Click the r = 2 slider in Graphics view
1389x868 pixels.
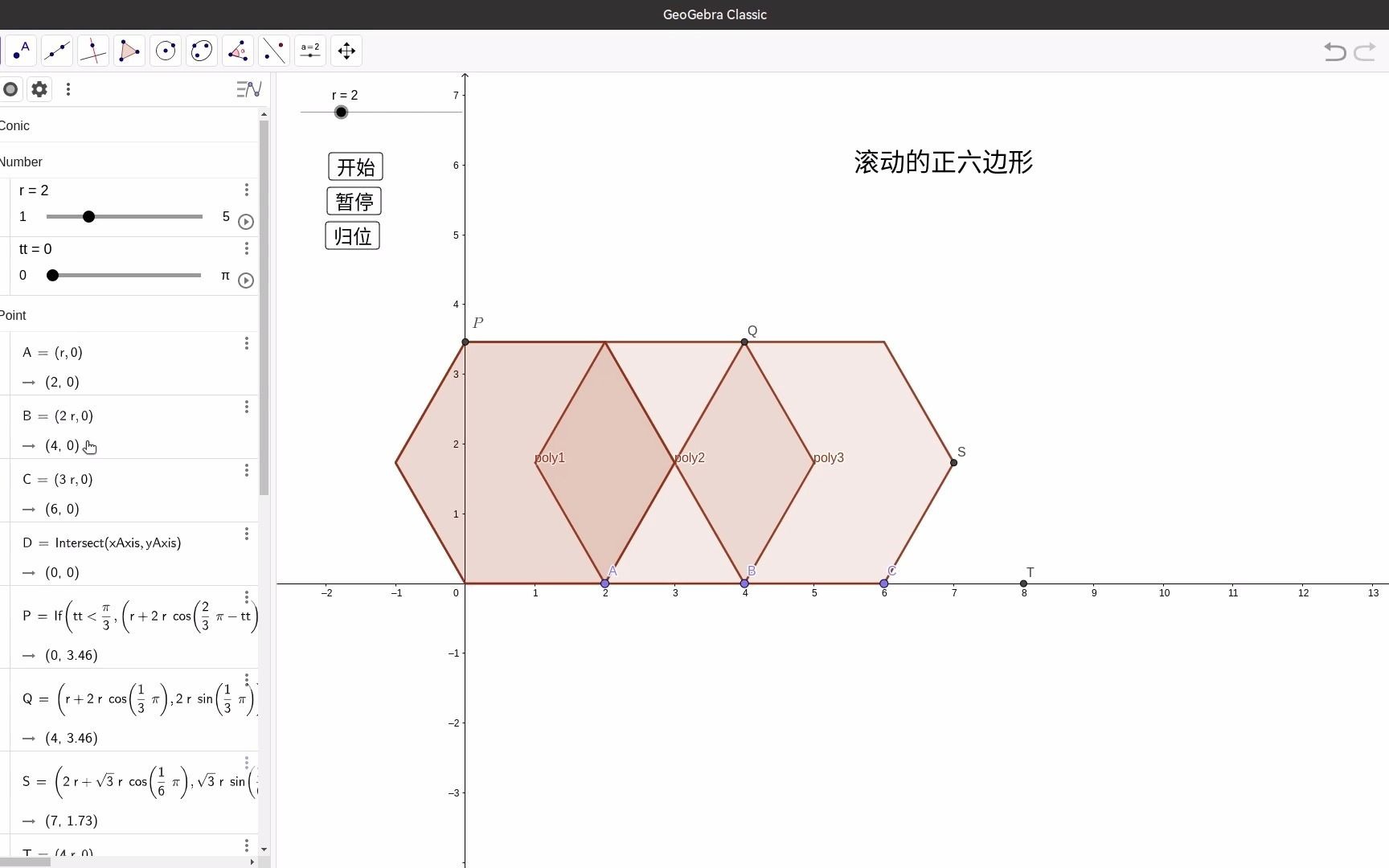(381, 112)
